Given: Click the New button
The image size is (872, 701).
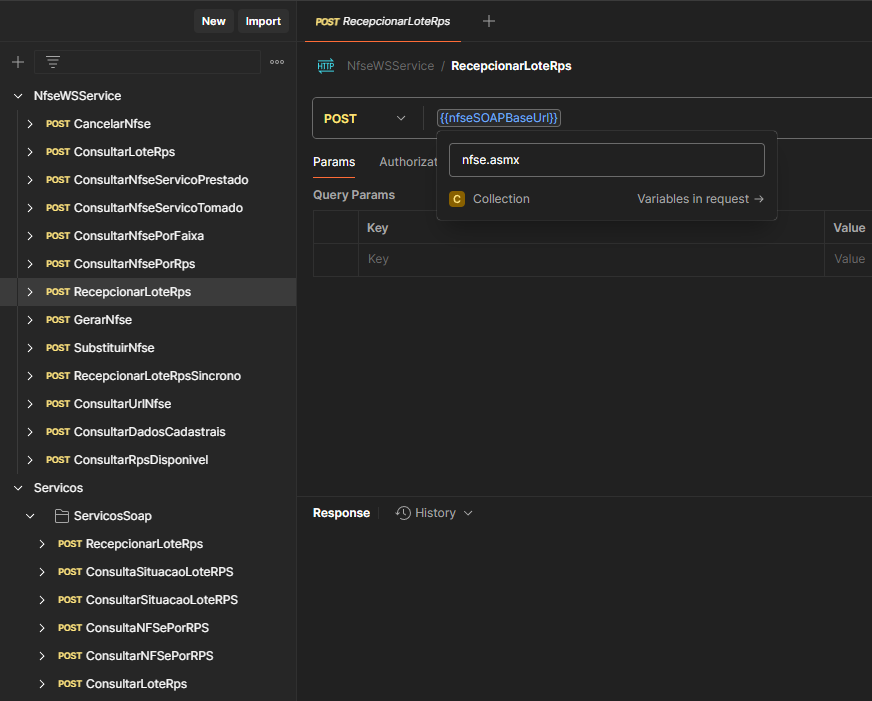Looking at the screenshot, I should point(214,21).
